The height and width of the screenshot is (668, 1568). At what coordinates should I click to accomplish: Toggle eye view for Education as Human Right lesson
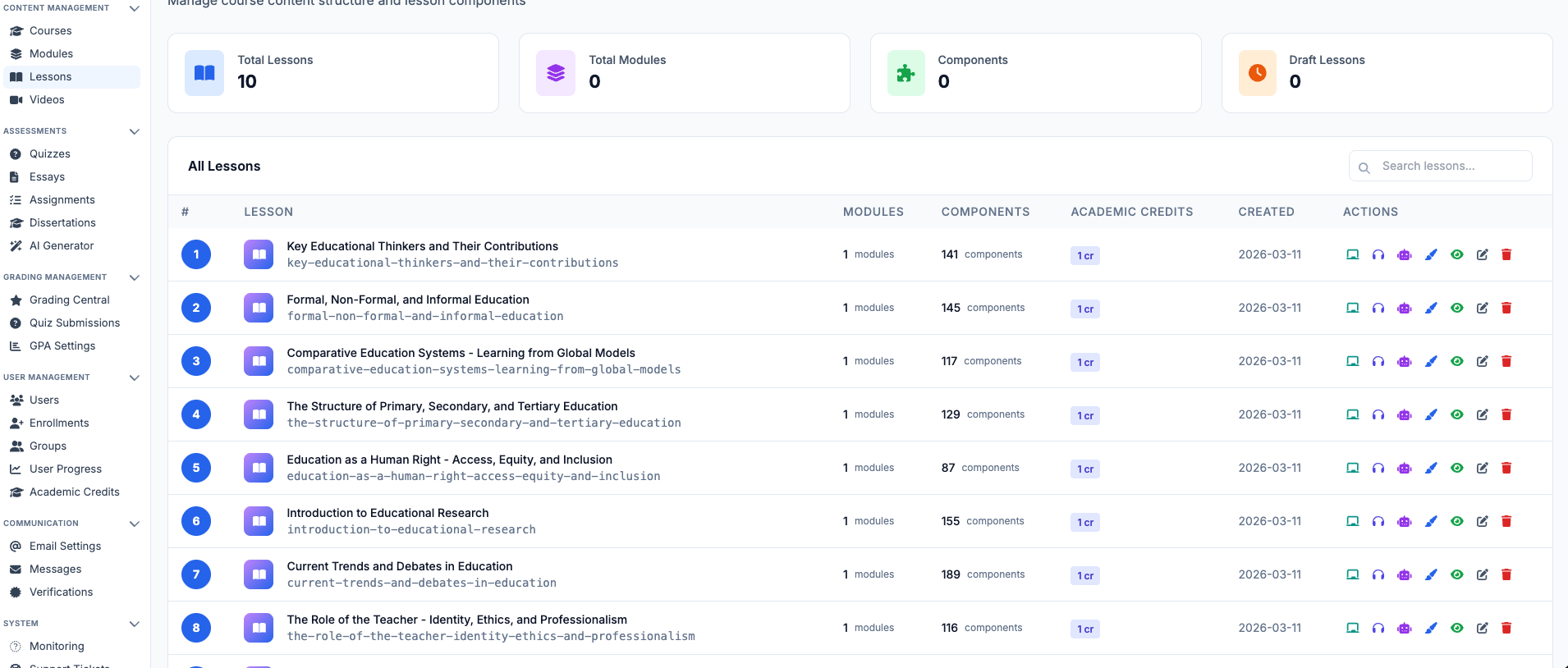[x=1456, y=468]
